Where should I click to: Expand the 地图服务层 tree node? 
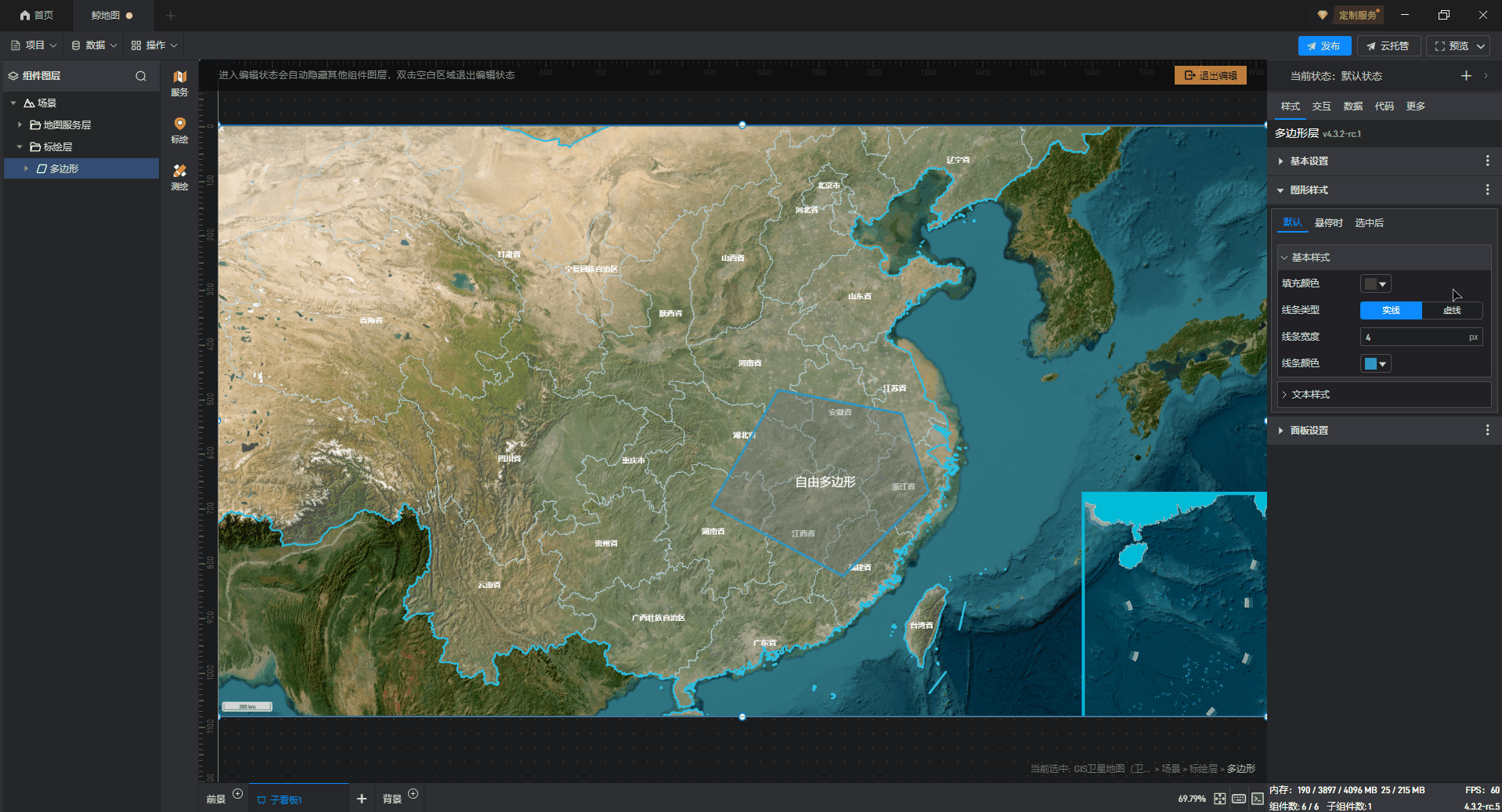pos(20,125)
